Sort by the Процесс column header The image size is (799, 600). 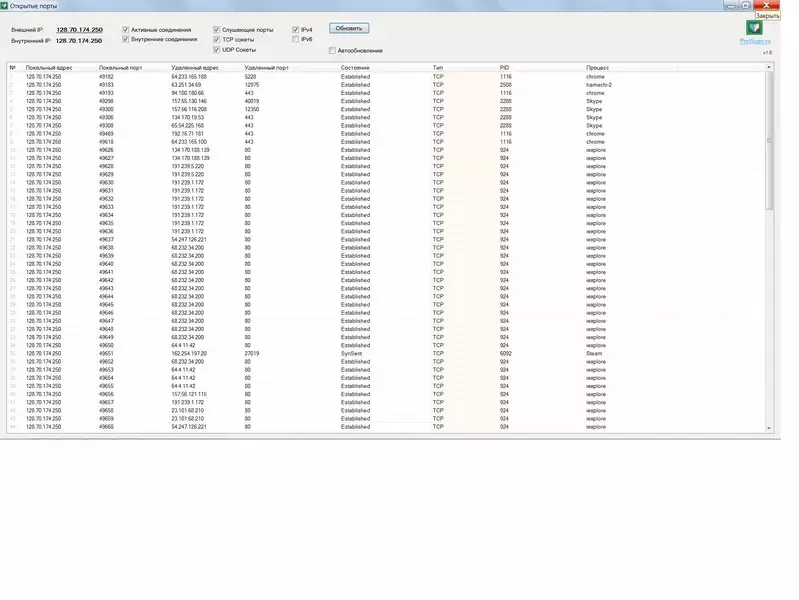coord(597,67)
